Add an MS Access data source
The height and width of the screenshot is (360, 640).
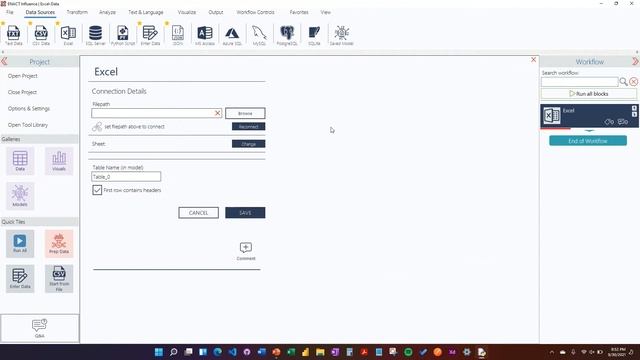(205, 35)
